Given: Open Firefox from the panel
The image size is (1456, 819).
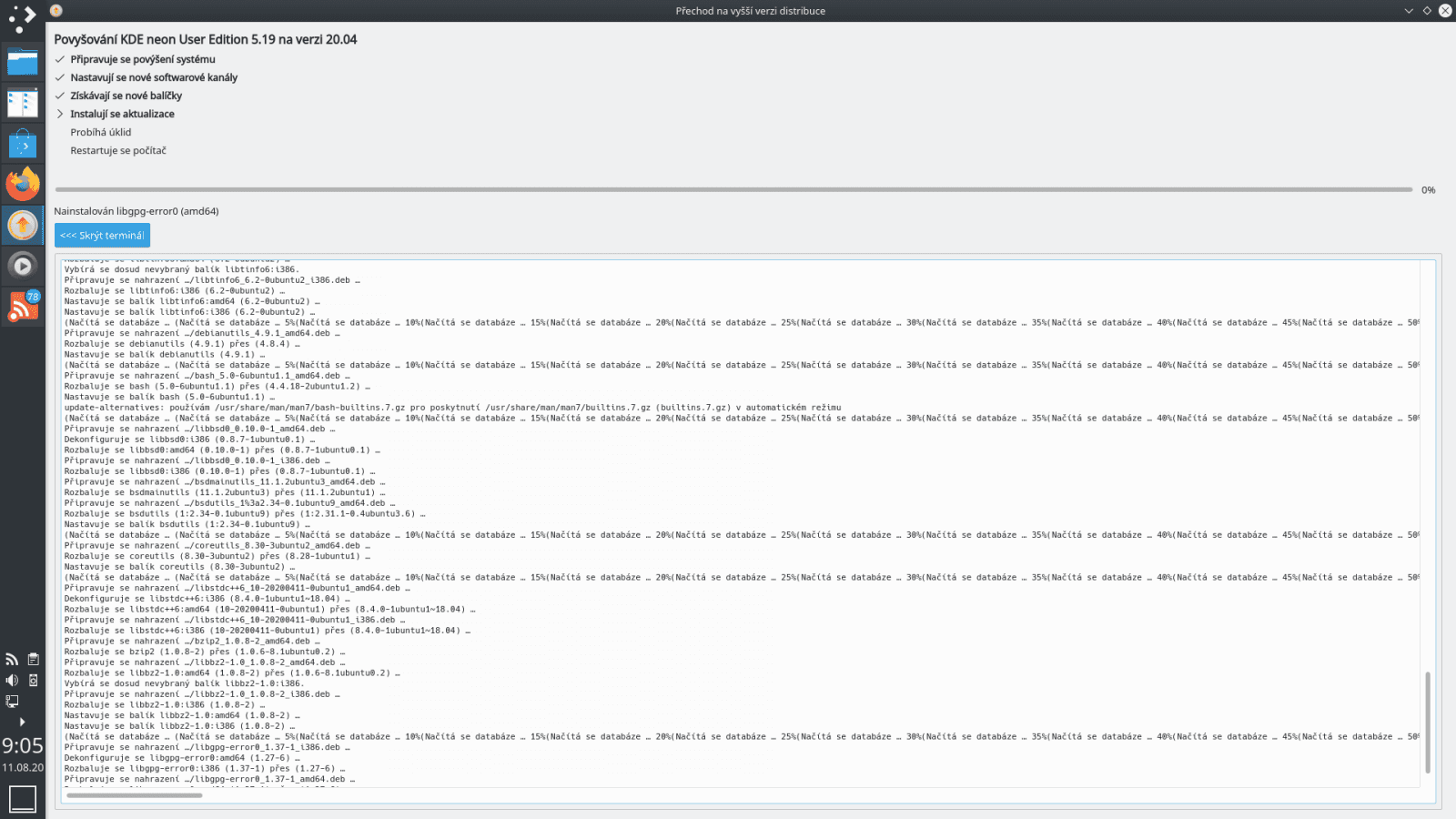Looking at the screenshot, I should [x=23, y=183].
